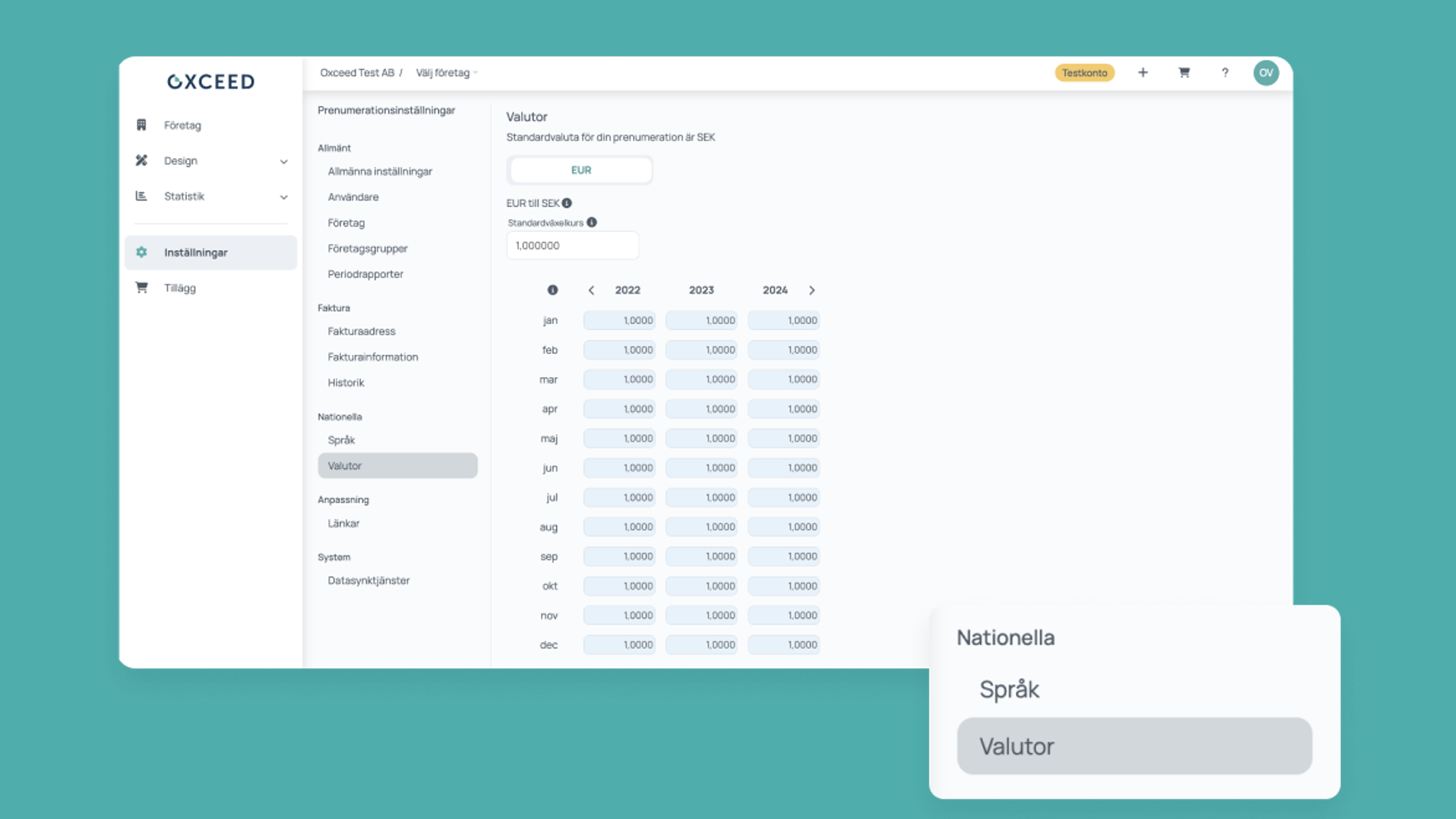Click the Statistik chart icon
Screen dimensions: 1456x819
[x=142, y=196]
